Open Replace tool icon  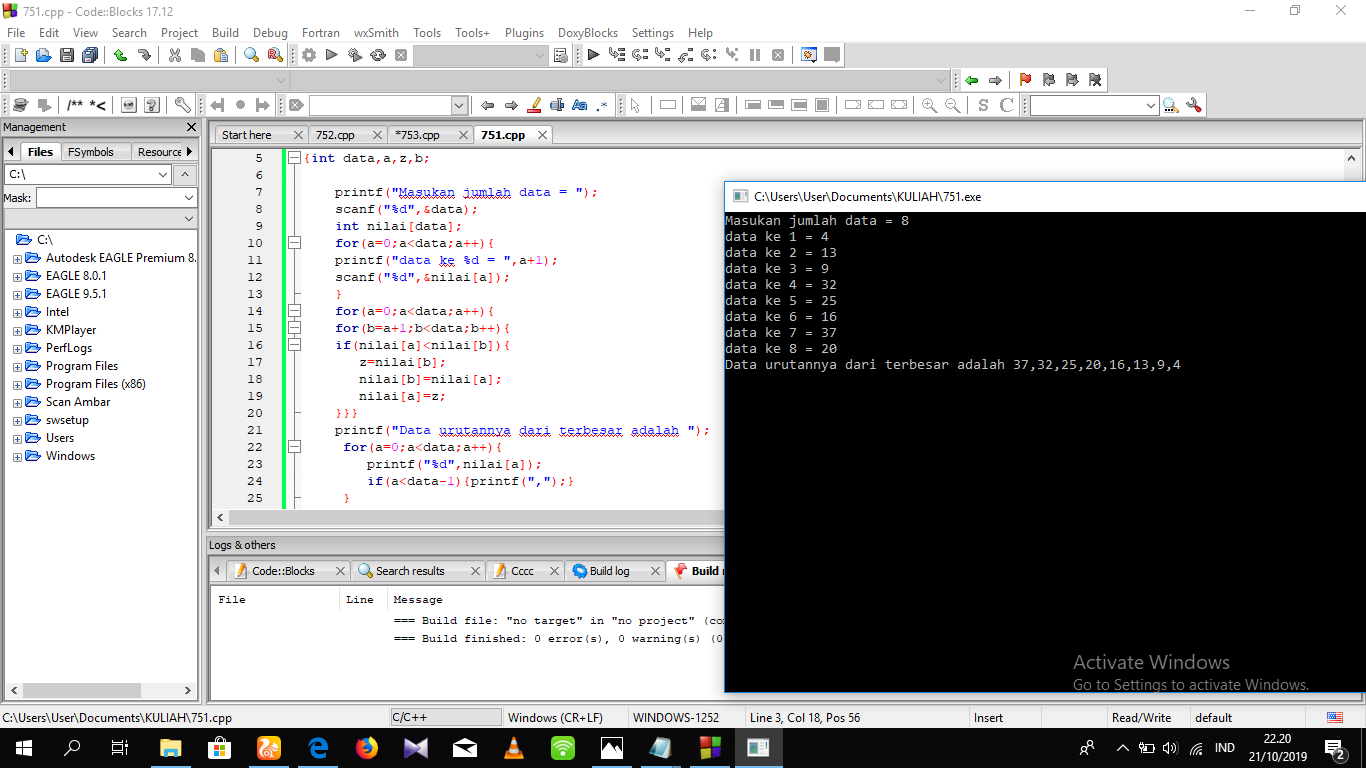coord(274,55)
